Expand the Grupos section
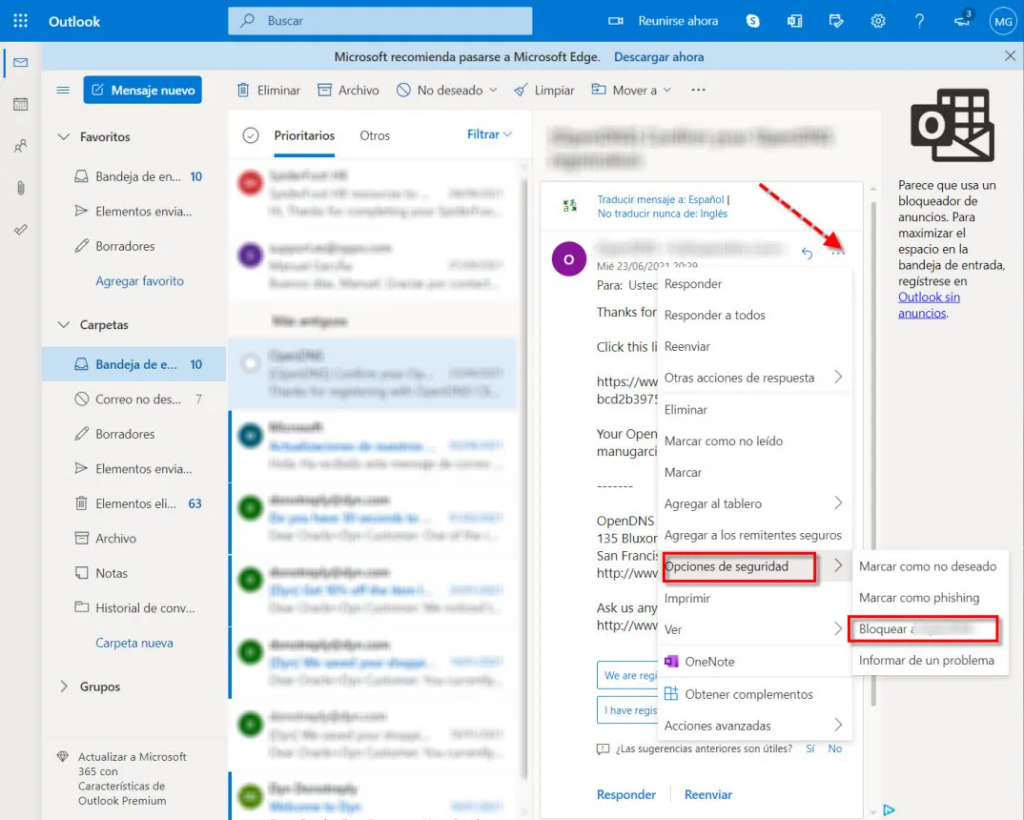The width and height of the screenshot is (1024, 820). [64, 687]
